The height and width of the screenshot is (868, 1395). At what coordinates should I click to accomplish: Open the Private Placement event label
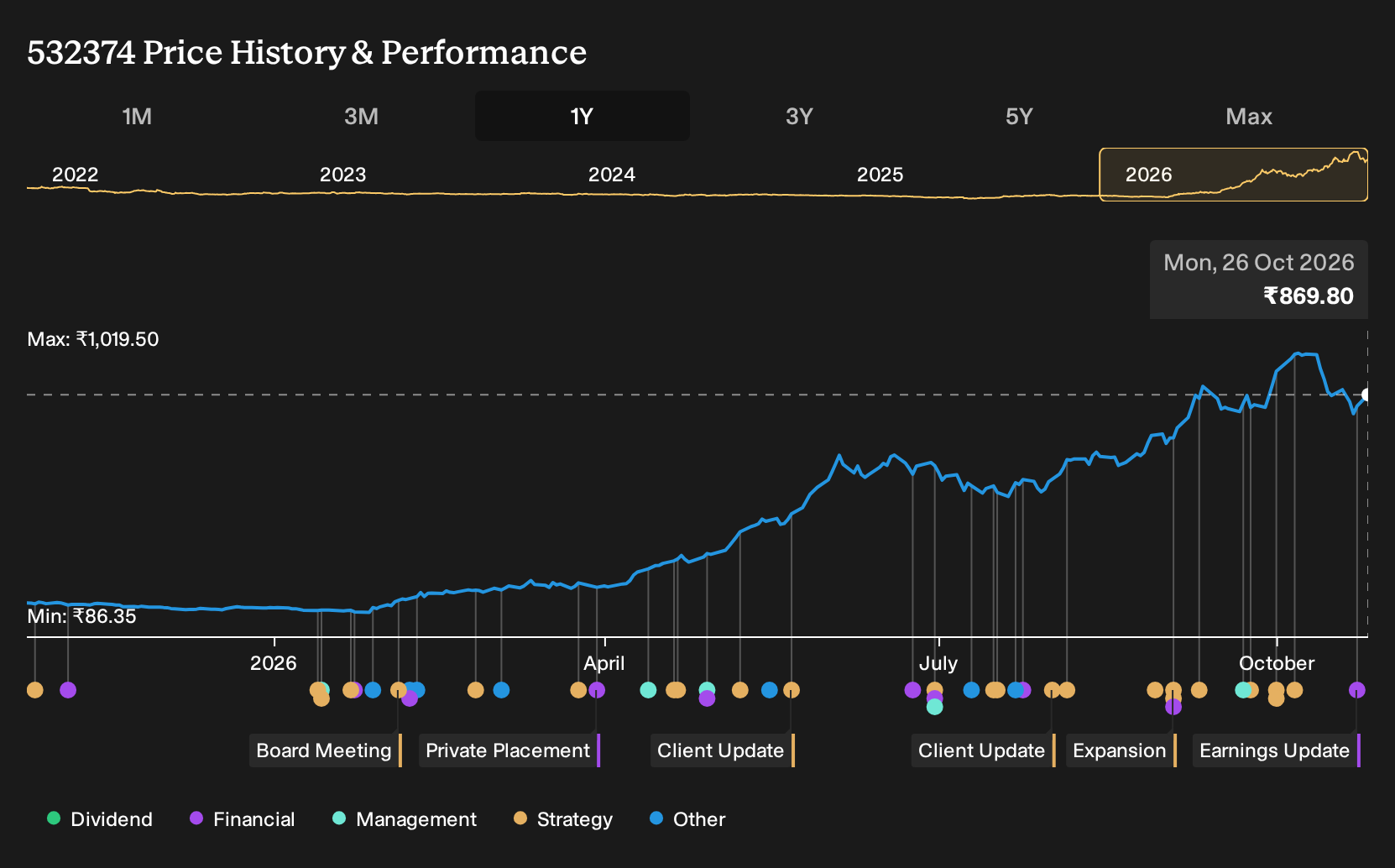[x=509, y=750]
